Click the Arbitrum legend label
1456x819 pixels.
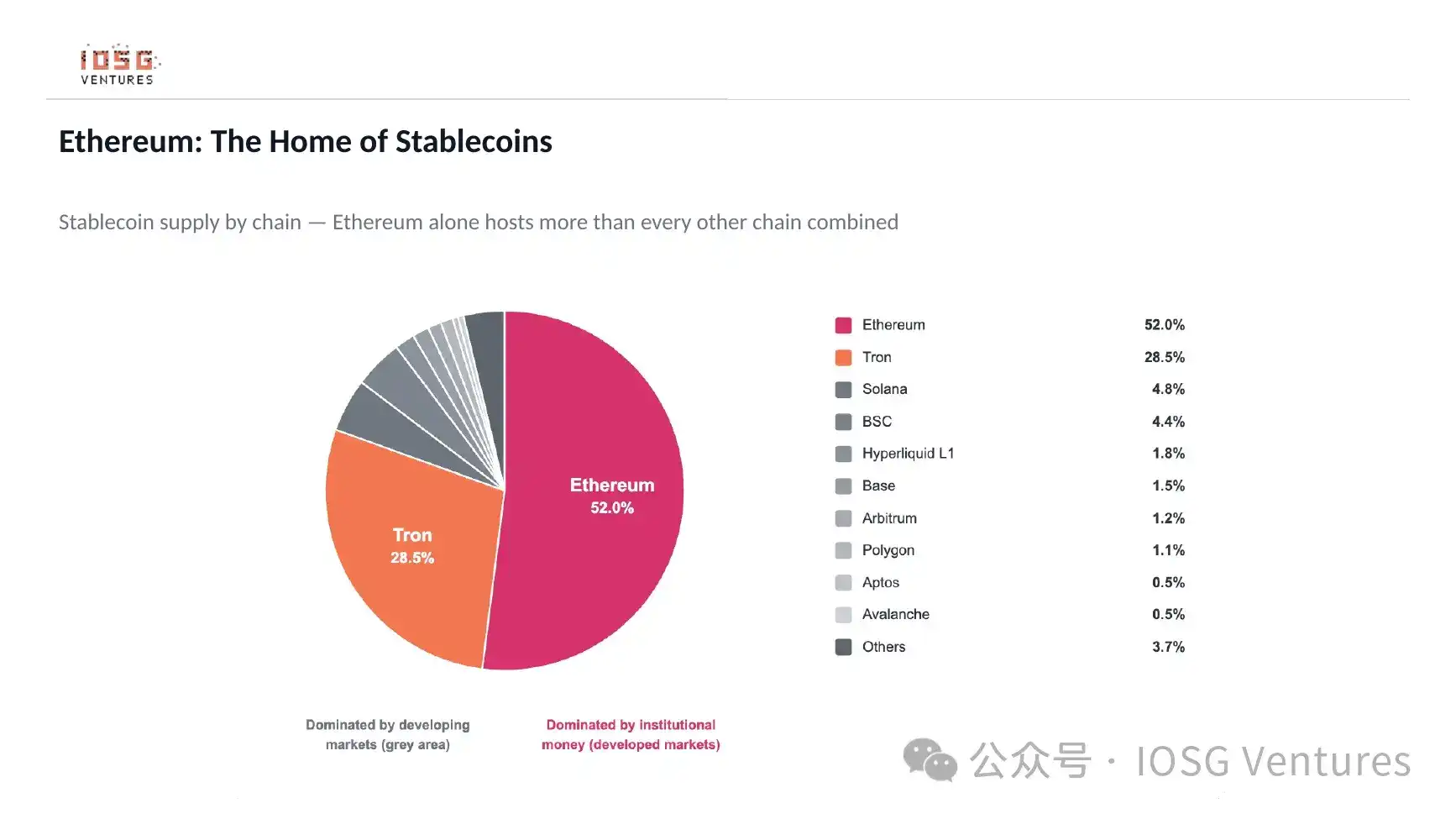[x=889, y=518]
